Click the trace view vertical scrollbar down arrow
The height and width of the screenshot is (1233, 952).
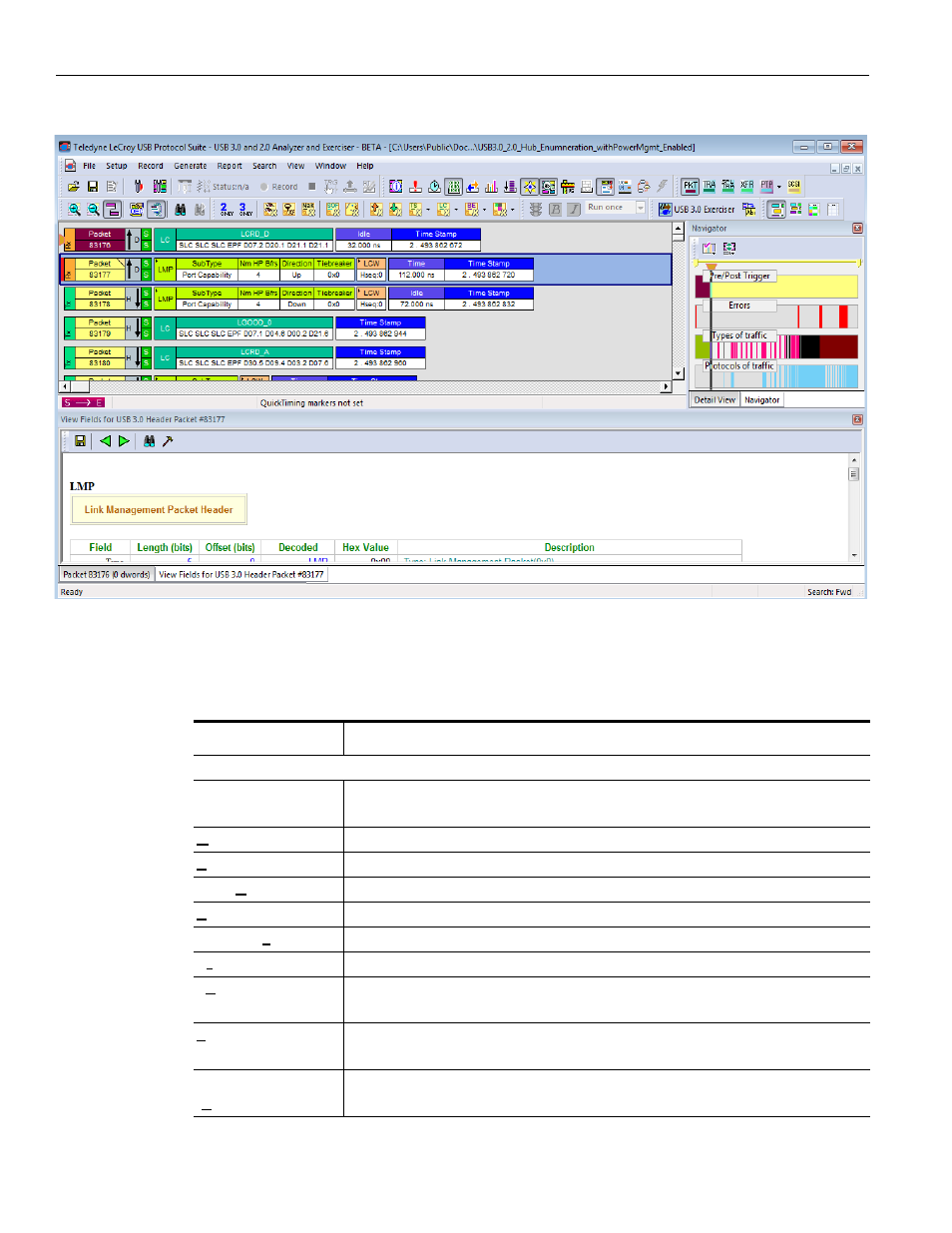click(679, 373)
